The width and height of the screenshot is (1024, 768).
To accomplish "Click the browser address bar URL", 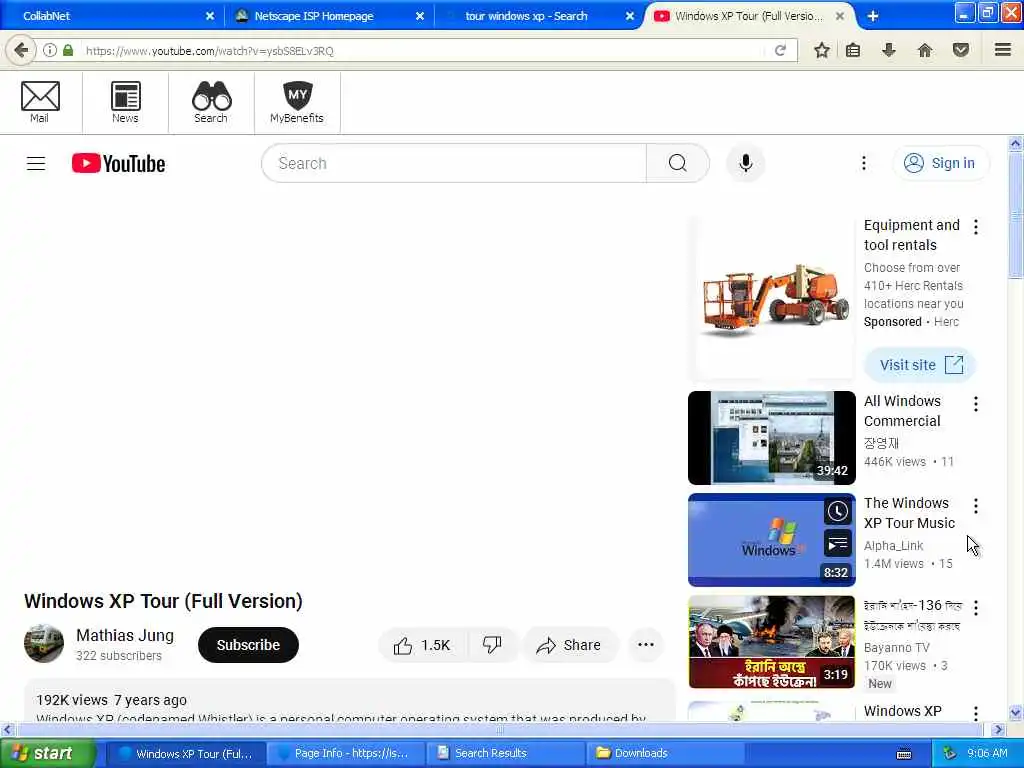I will pyautogui.click(x=210, y=51).
